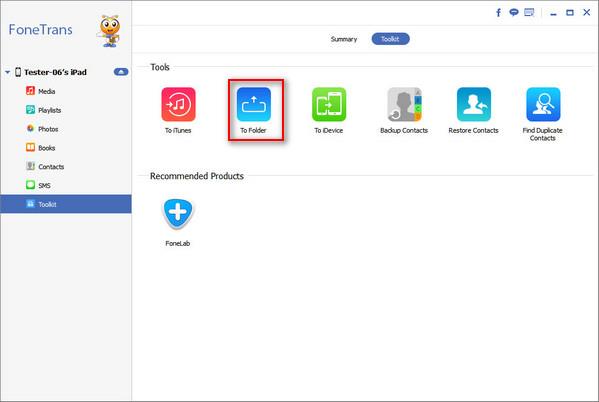The image size is (599, 402).
Task: Switch to the Toolkit tab at top
Action: tap(390, 39)
